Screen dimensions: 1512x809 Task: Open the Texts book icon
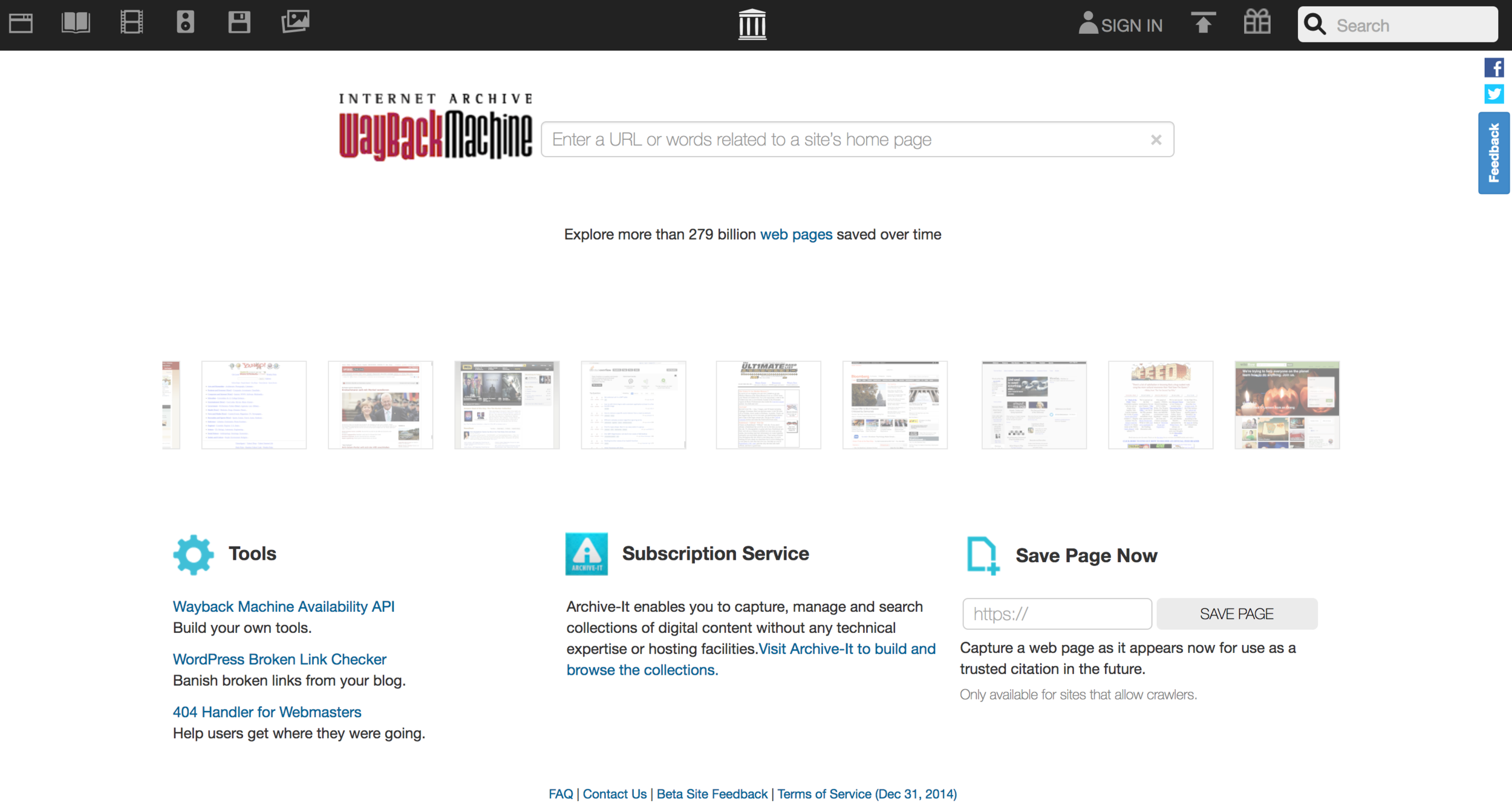(76, 23)
